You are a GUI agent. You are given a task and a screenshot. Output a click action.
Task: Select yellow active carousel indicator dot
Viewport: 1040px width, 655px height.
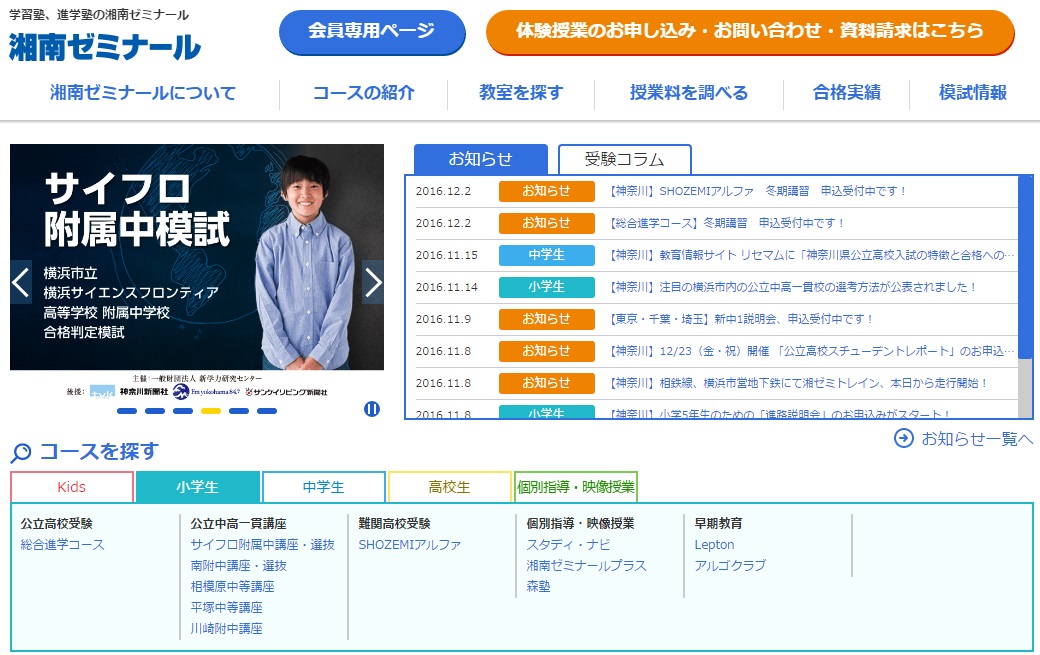coord(211,411)
